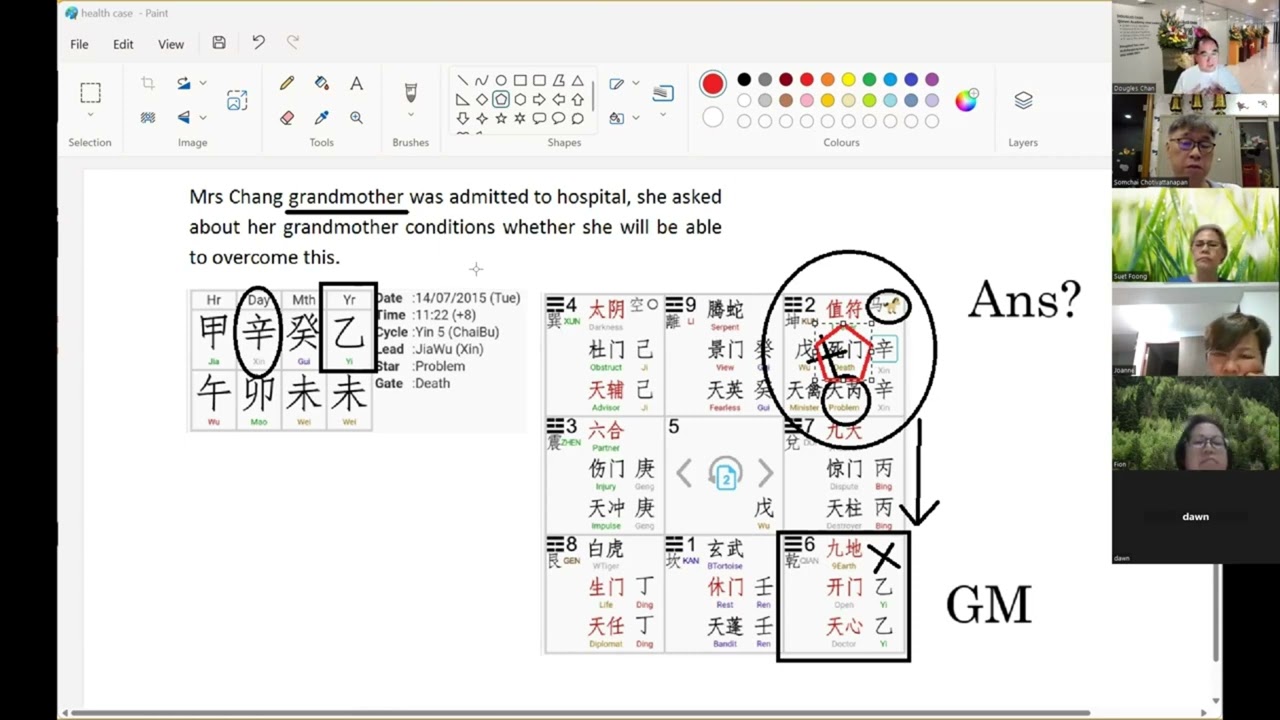The height and width of the screenshot is (720, 1280).
Task: Select the Fill bucket tool
Action: 322,84
